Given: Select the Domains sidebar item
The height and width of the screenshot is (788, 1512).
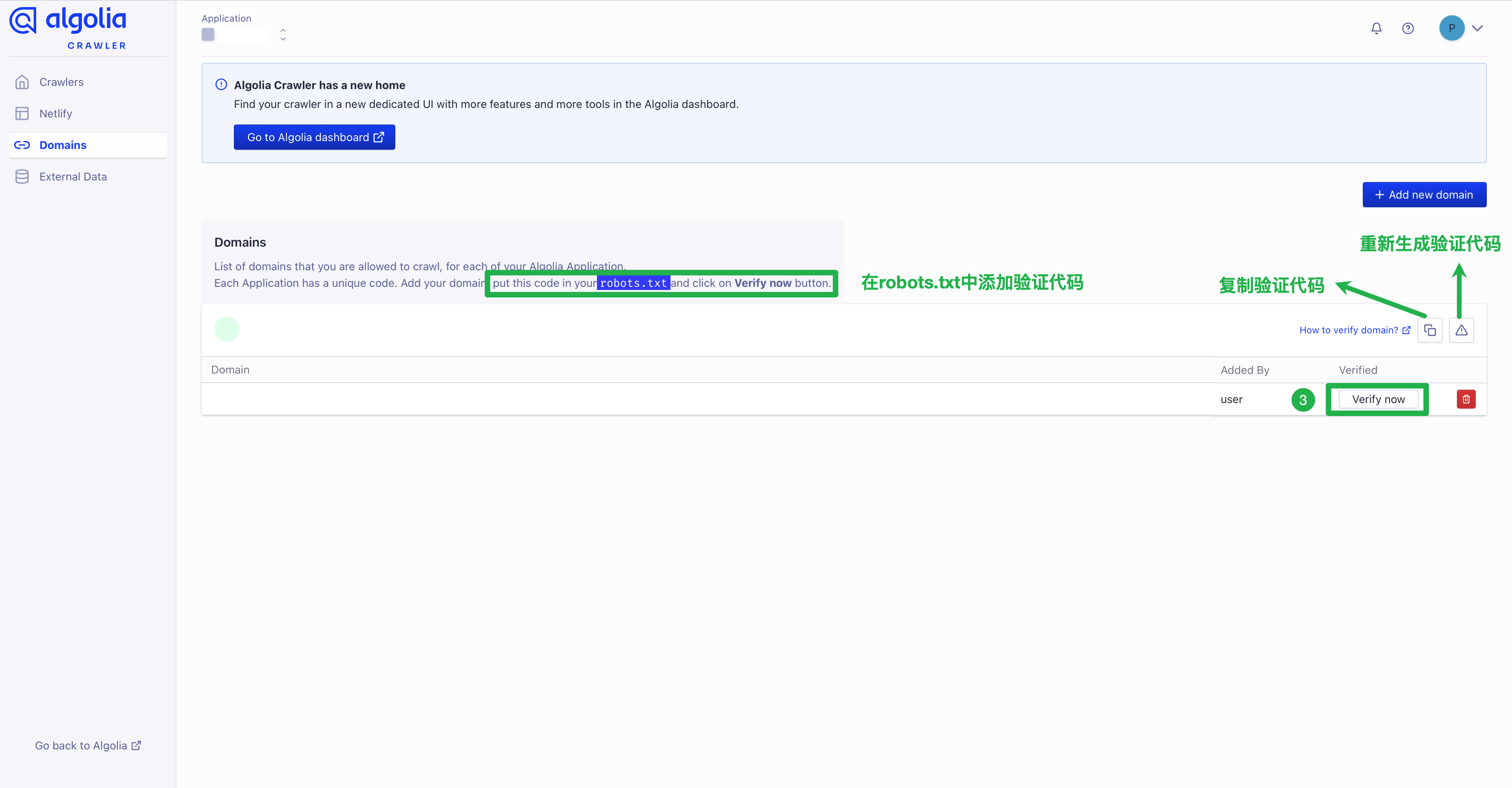Looking at the screenshot, I should (x=62, y=145).
